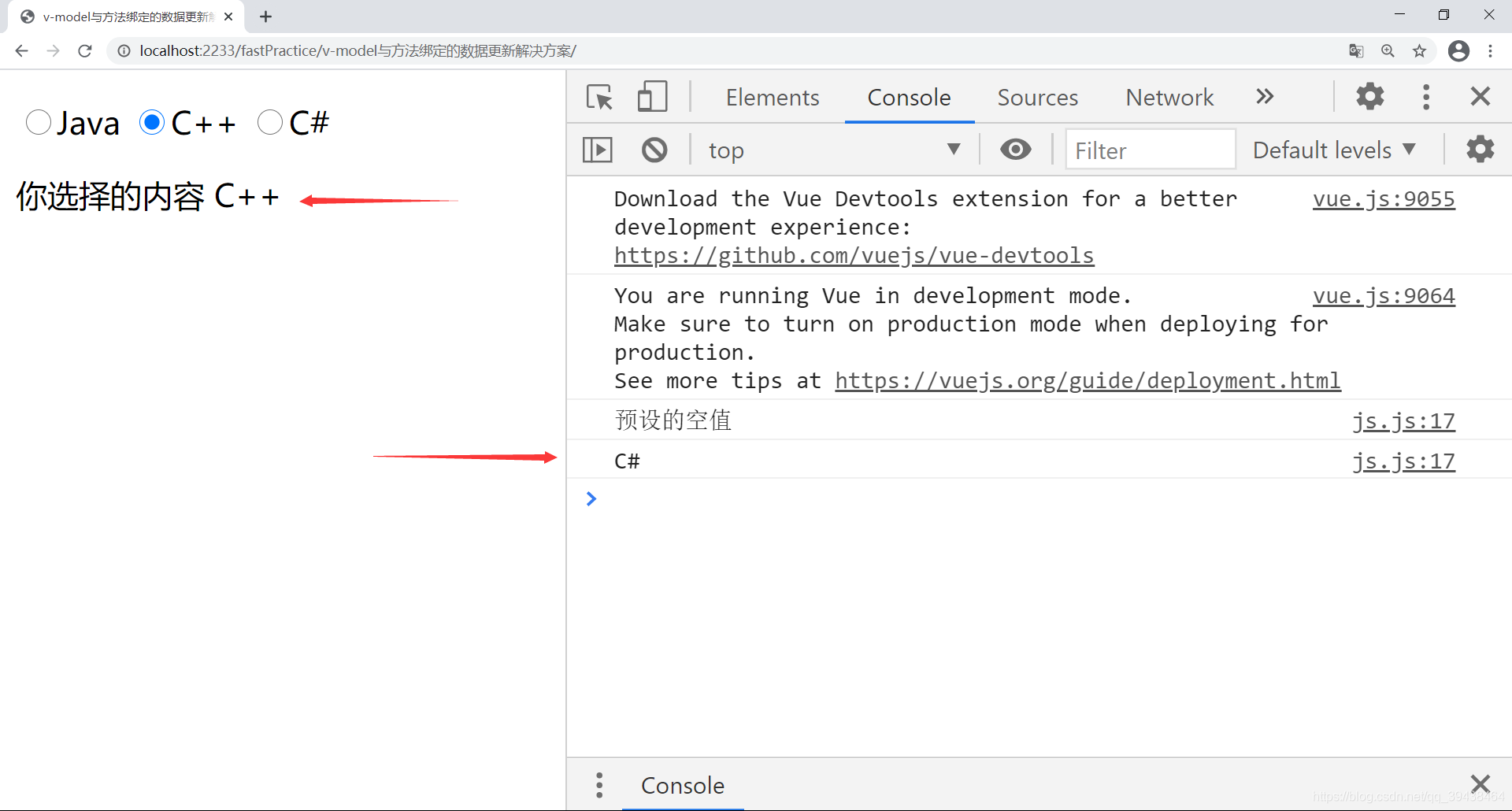Select the C# radio button
This screenshot has width=1512, height=811.
pyautogui.click(x=270, y=122)
